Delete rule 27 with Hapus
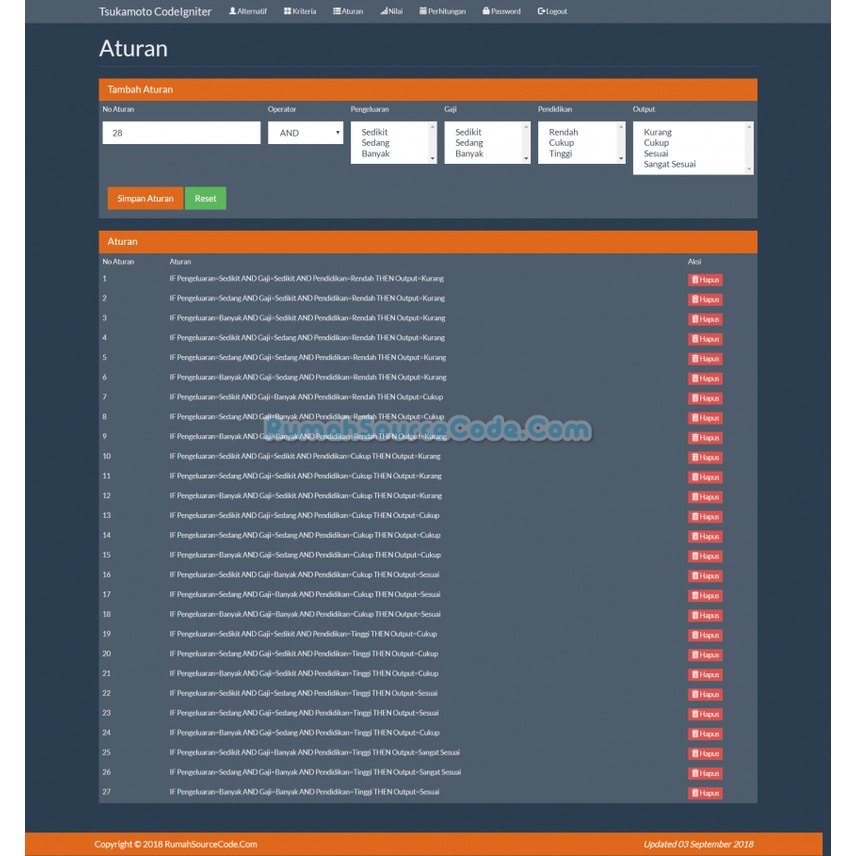This screenshot has height=856, width=856. [x=705, y=793]
